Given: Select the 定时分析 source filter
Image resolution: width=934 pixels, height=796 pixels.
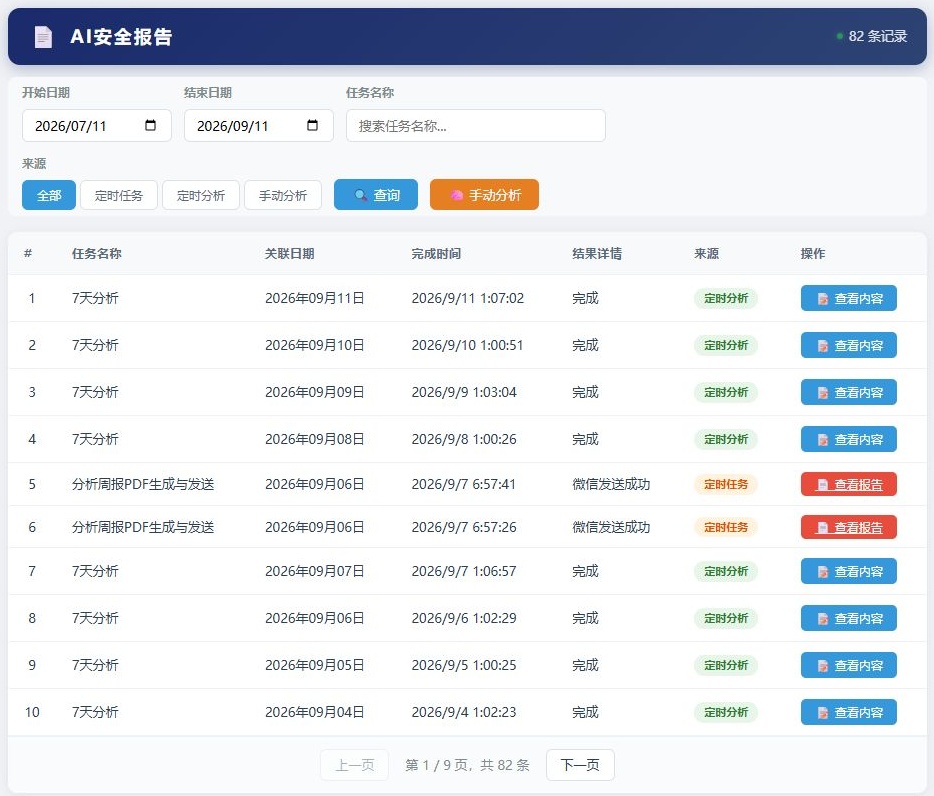Looking at the screenshot, I should pos(201,195).
